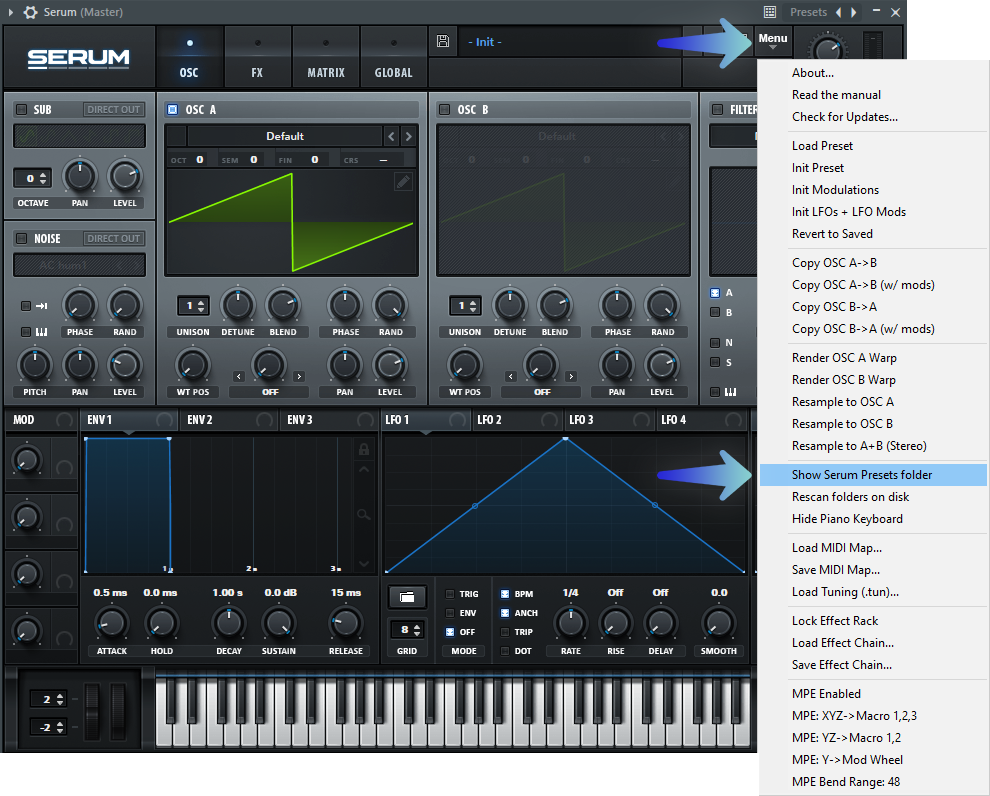Click the envelope lock icon
Image resolution: width=990 pixels, height=796 pixels.
pyautogui.click(x=364, y=449)
